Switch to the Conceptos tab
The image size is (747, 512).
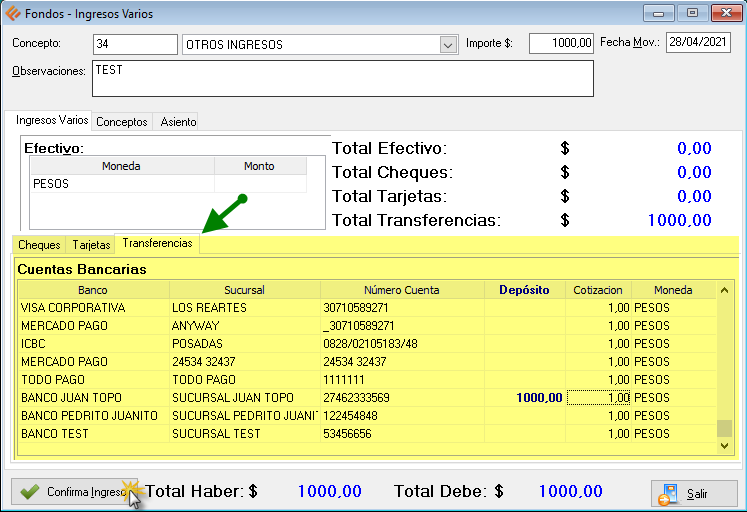pyautogui.click(x=122, y=122)
